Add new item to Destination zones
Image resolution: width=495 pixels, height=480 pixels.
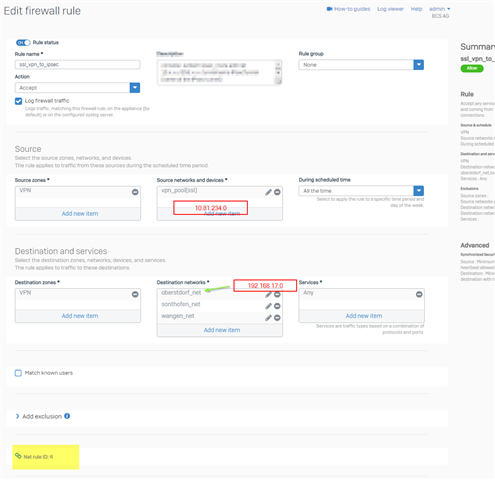click(x=80, y=316)
